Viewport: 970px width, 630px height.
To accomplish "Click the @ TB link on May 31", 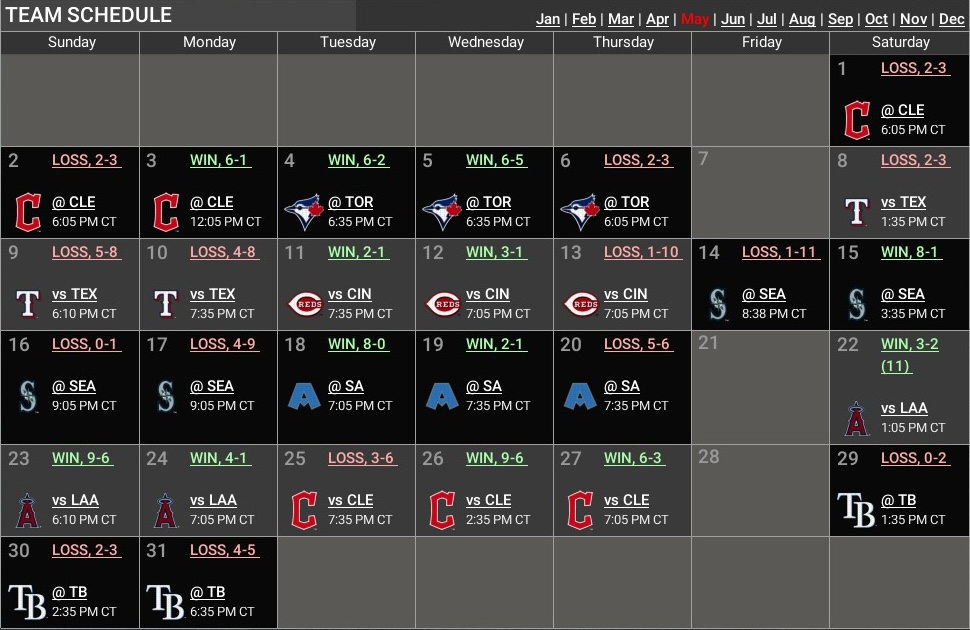I will [207, 592].
